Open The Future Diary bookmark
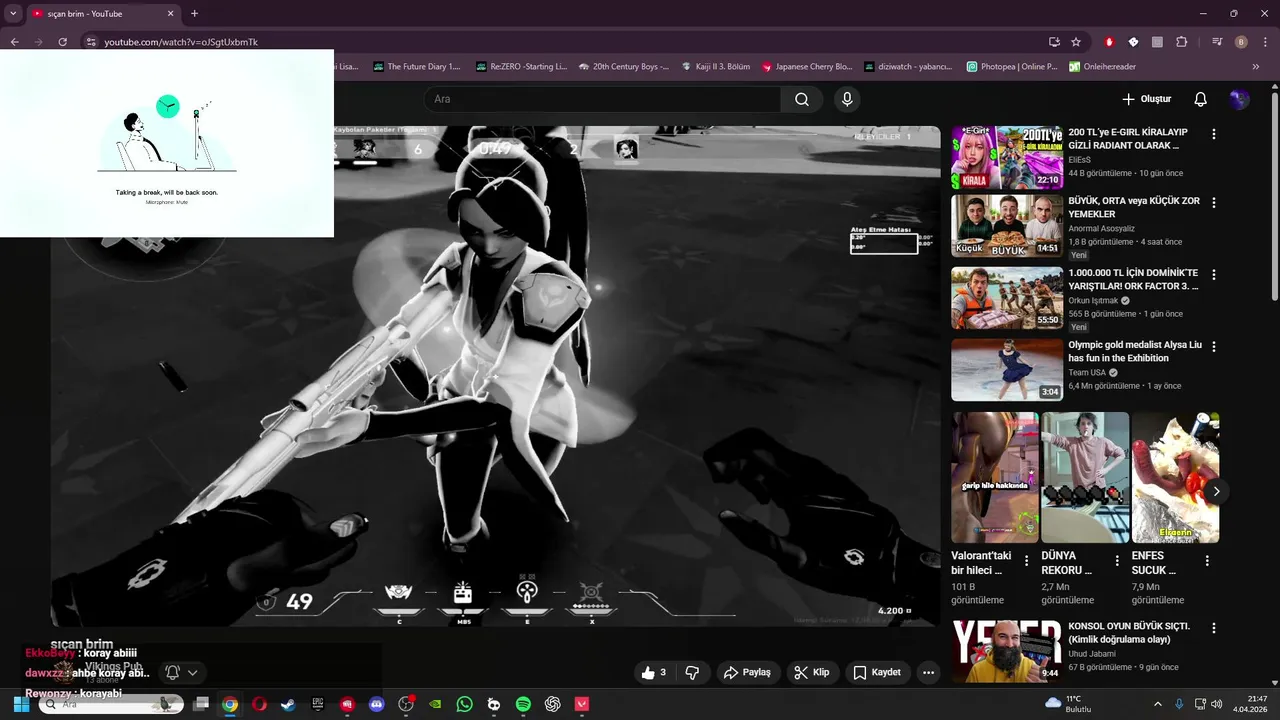 click(417, 67)
